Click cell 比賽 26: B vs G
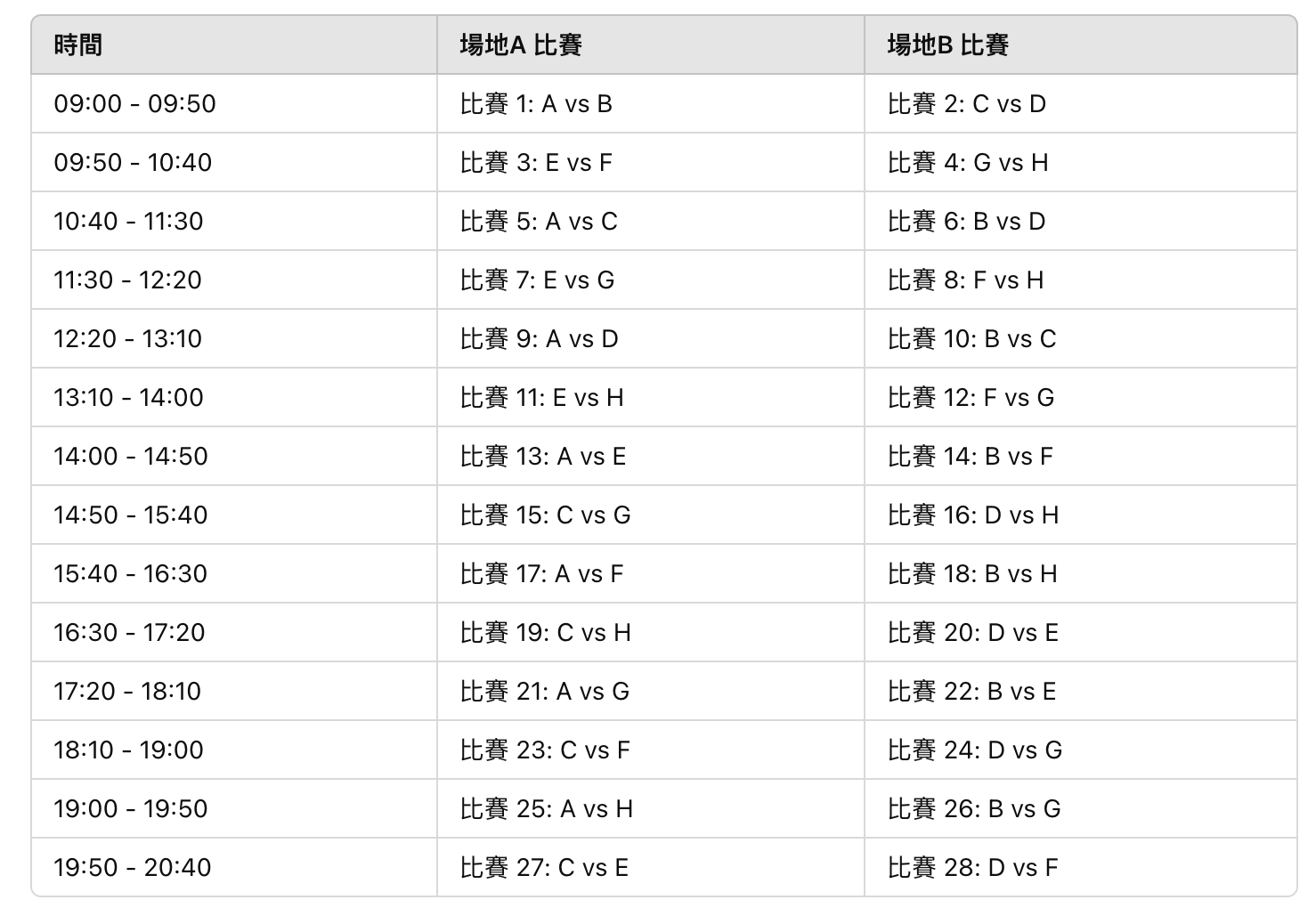Screen dimensions: 1316x908 point(1080,808)
